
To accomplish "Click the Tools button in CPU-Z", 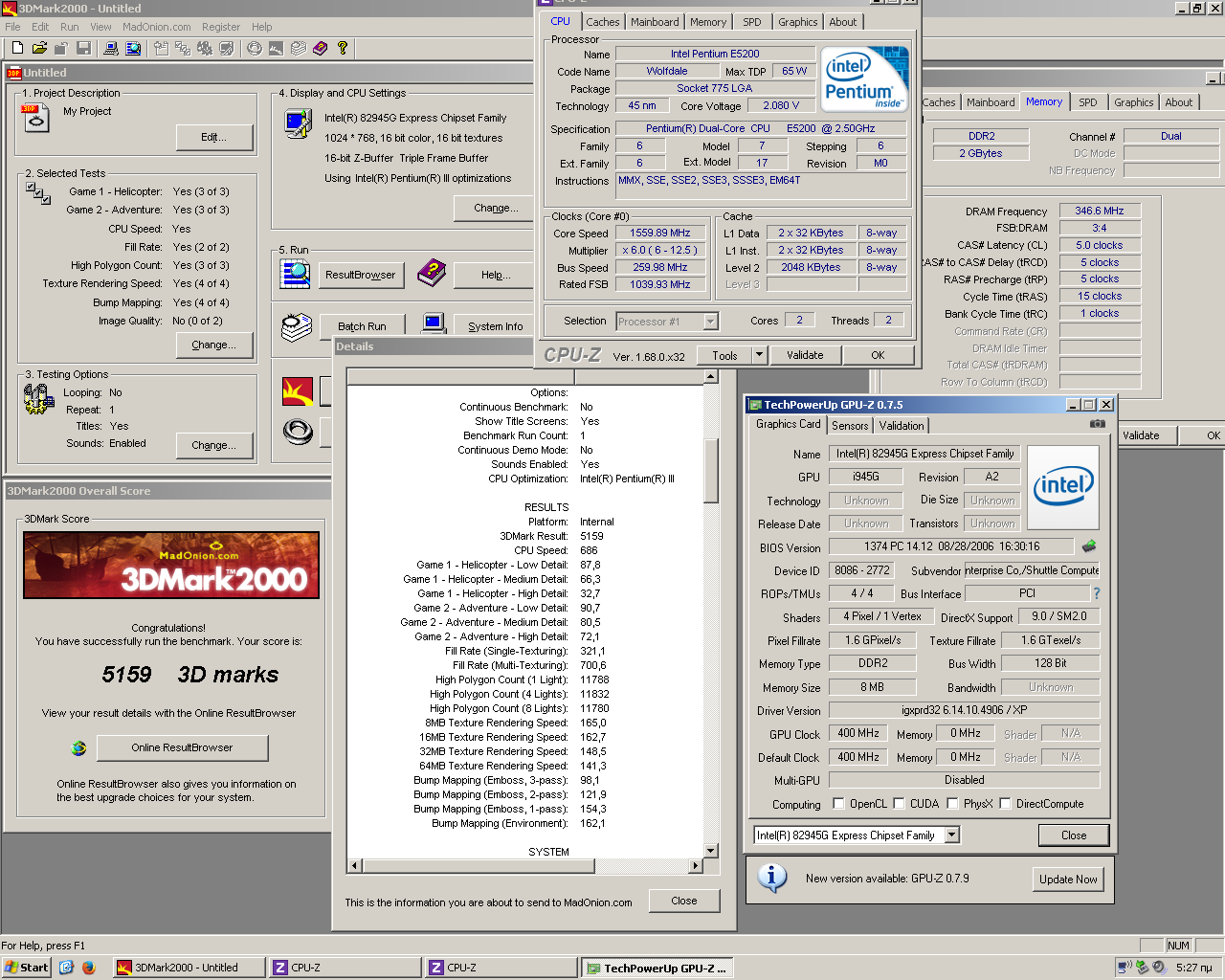I will click(x=724, y=355).
